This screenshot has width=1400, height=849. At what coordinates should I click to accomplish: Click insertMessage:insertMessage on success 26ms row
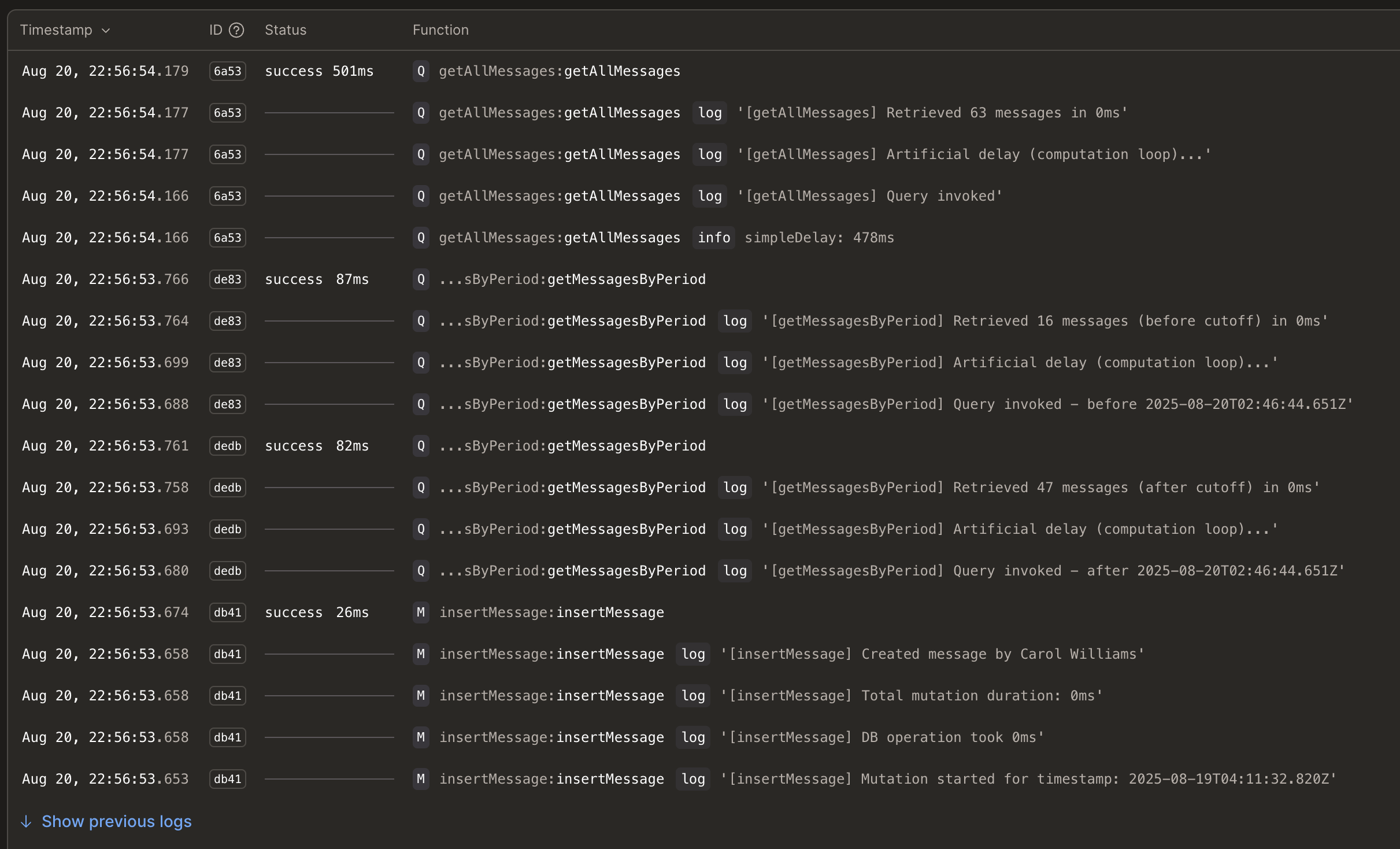click(x=551, y=612)
